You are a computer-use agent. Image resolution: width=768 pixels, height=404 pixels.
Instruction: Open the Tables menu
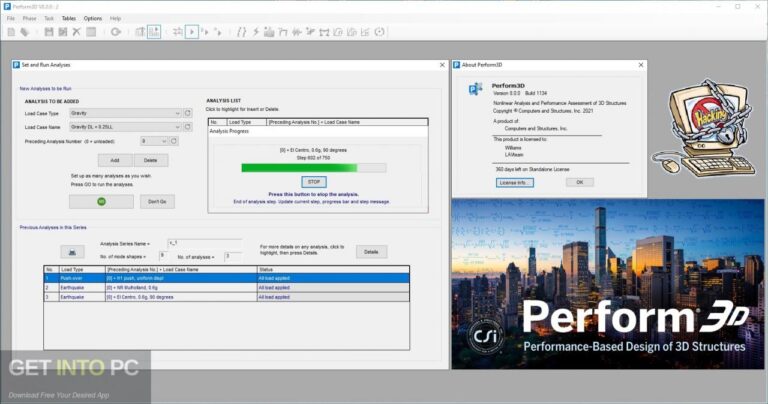tap(69, 18)
